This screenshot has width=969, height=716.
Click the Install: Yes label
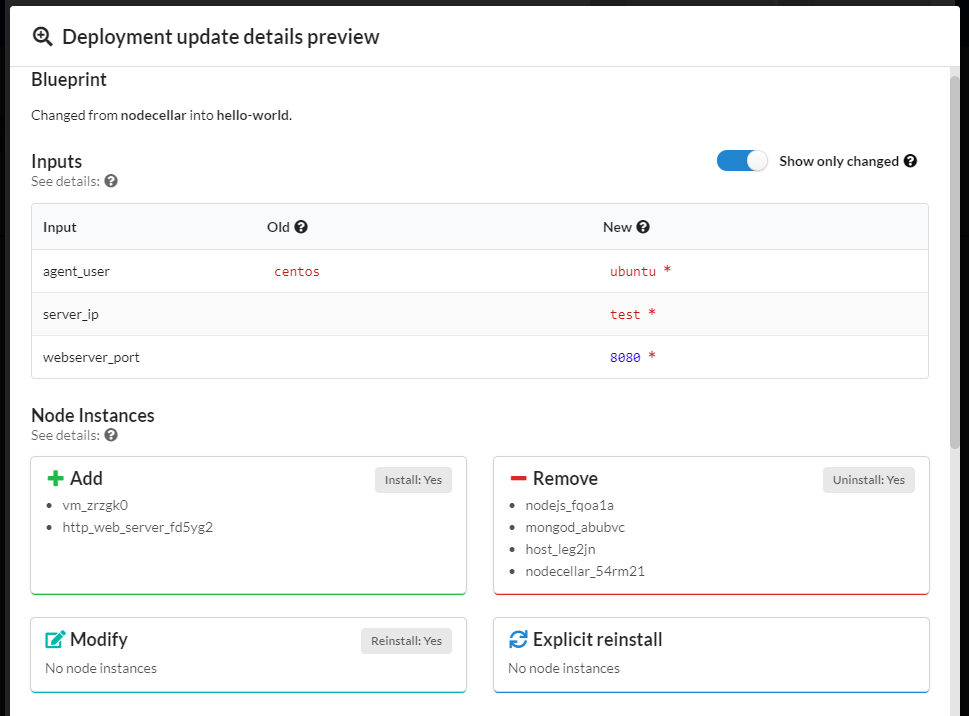(413, 480)
